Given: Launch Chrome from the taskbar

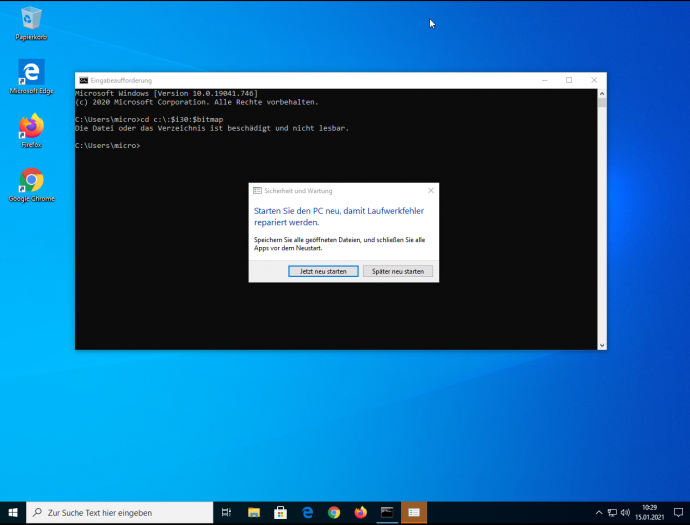Looking at the screenshot, I should (334, 512).
